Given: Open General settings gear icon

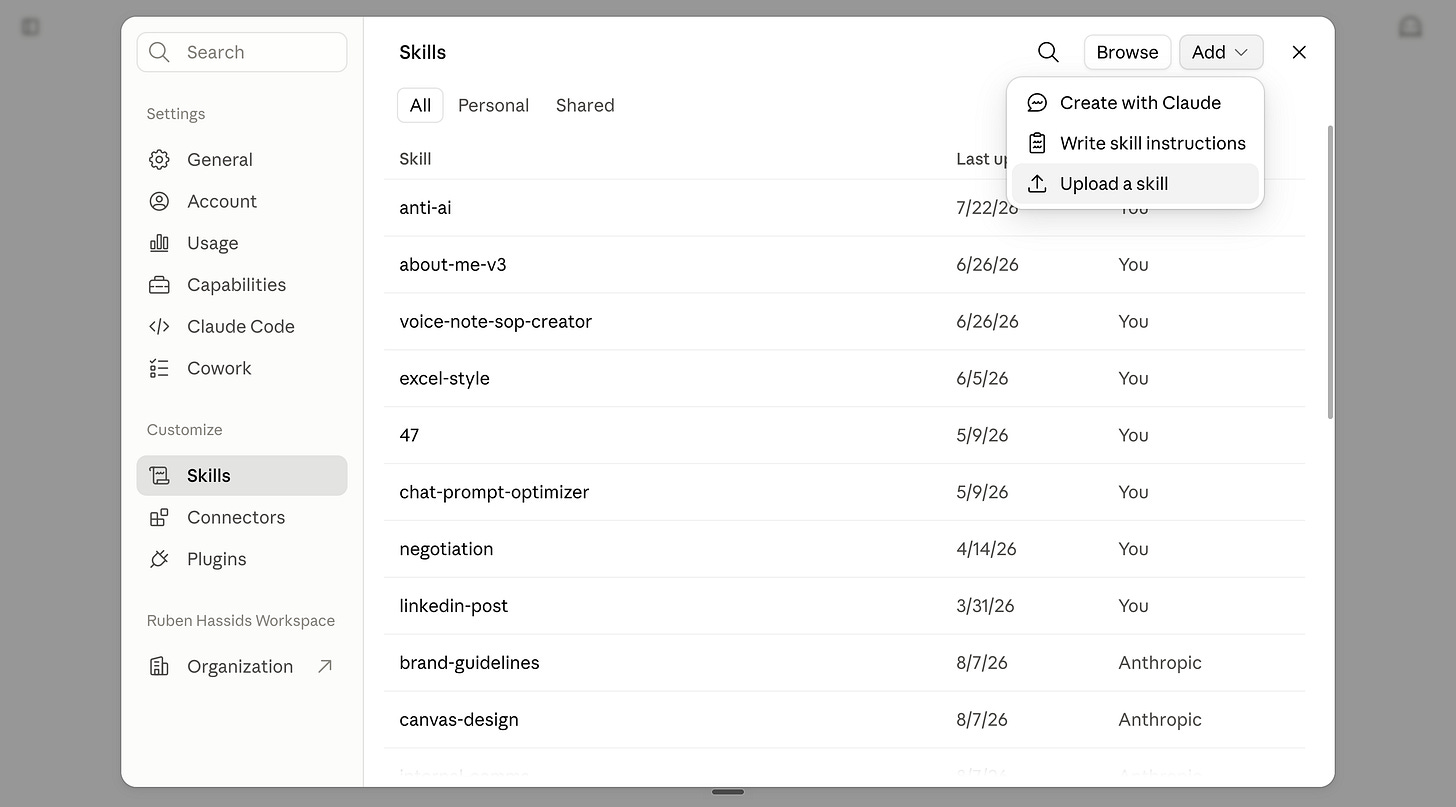Looking at the screenshot, I should tap(159, 160).
